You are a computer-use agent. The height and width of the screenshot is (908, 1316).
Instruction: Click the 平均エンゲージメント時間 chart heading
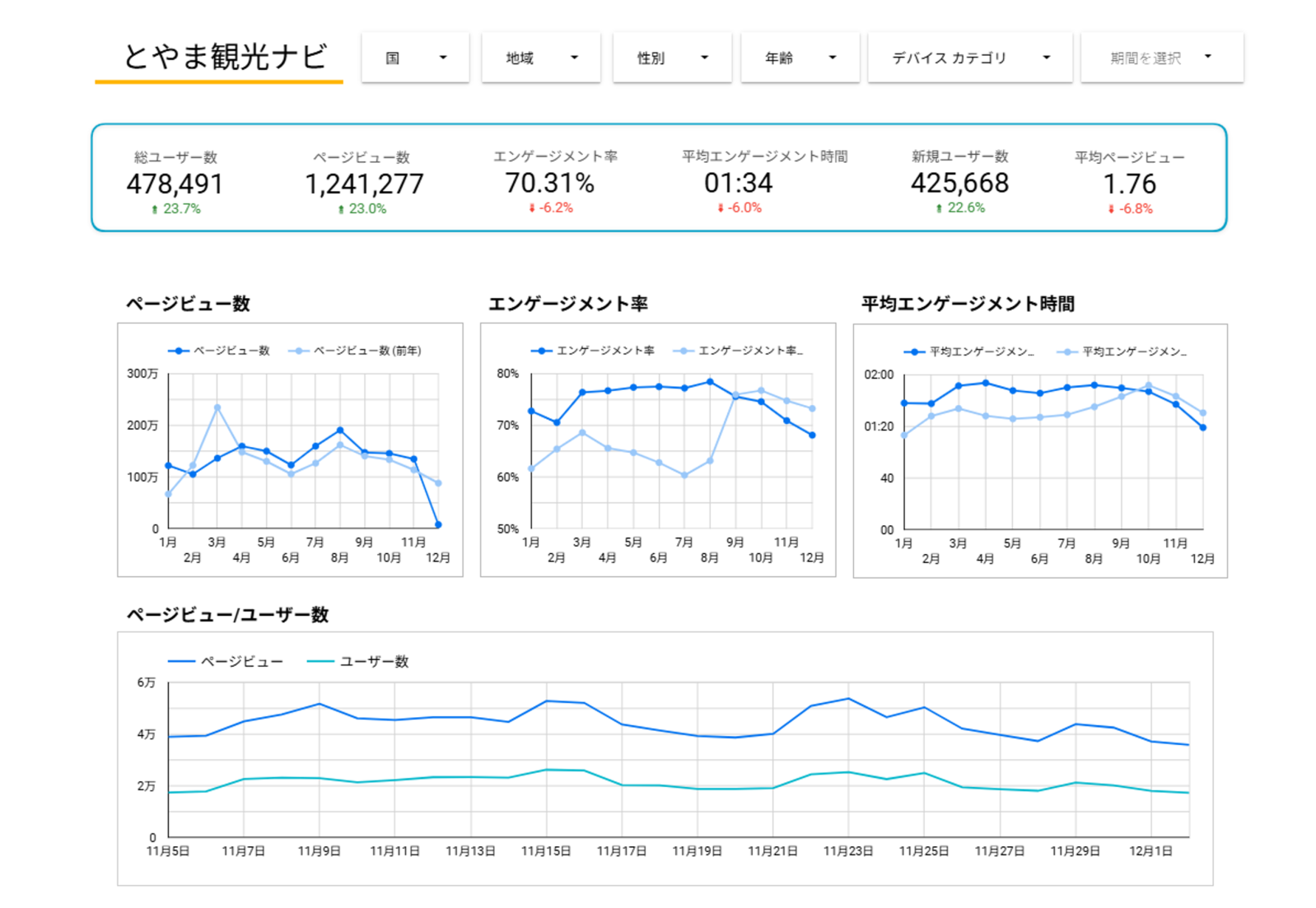point(968,304)
